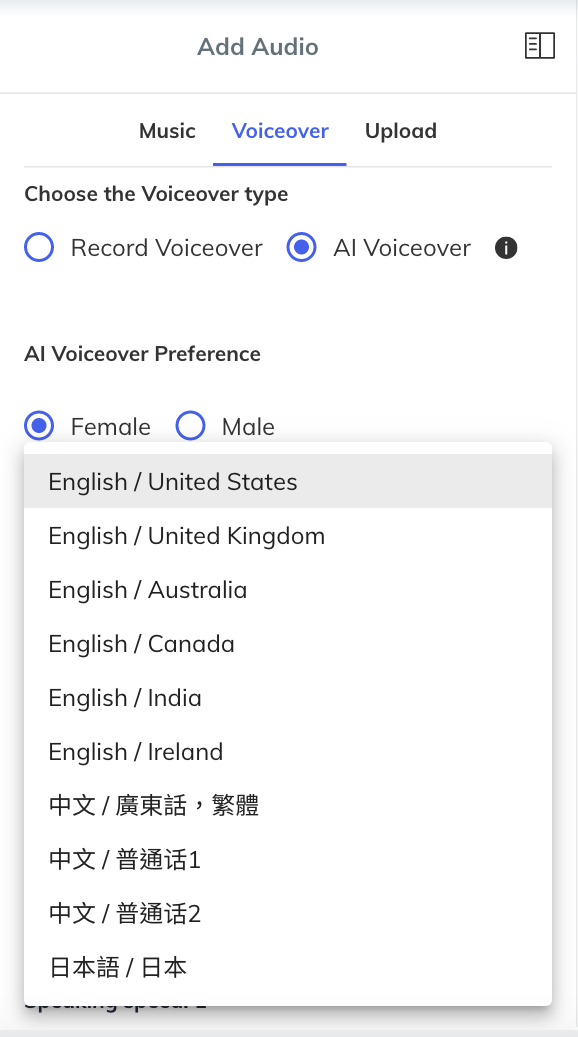This screenshot has height=1037, width=578.
Task: Pick English / United Kingdom voice
Action: pyautogui.click(x=186, y=535)
